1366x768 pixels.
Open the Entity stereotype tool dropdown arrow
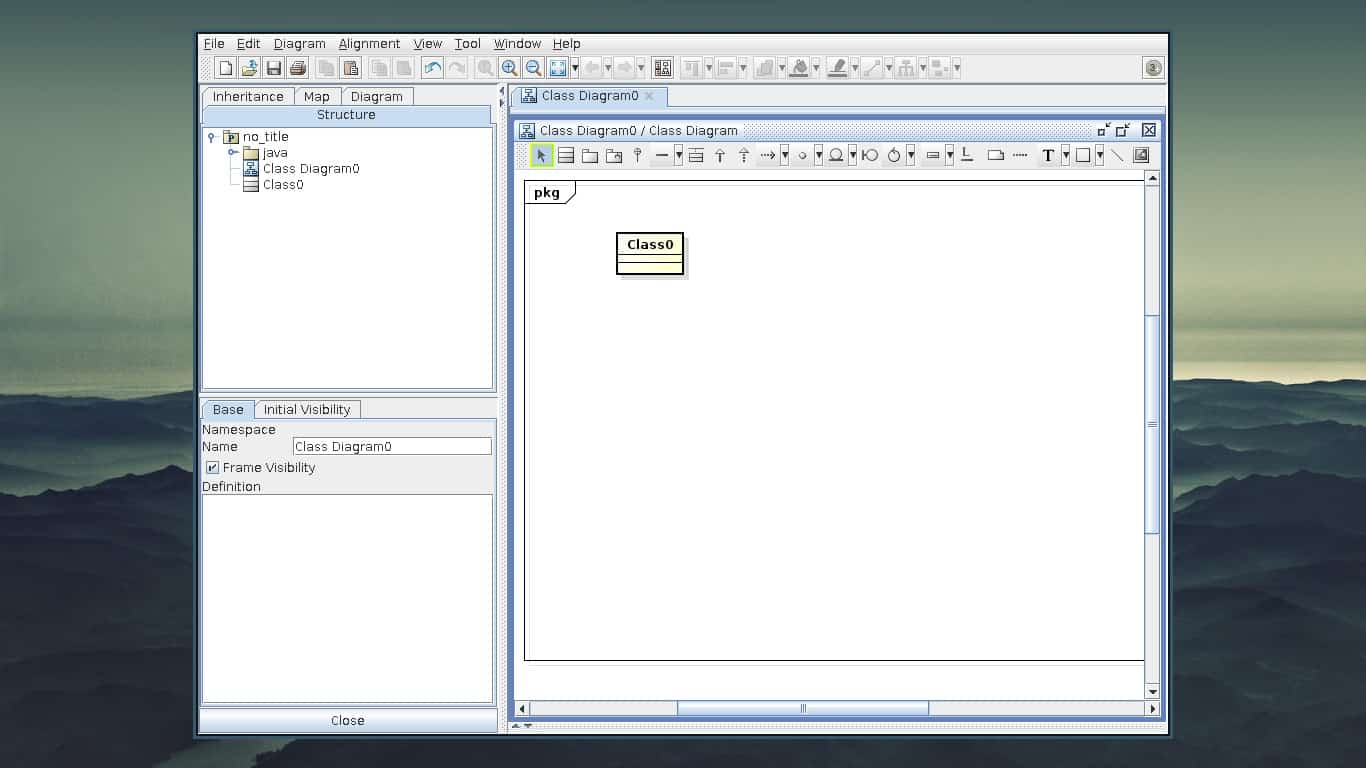click(x=853, y=155)
